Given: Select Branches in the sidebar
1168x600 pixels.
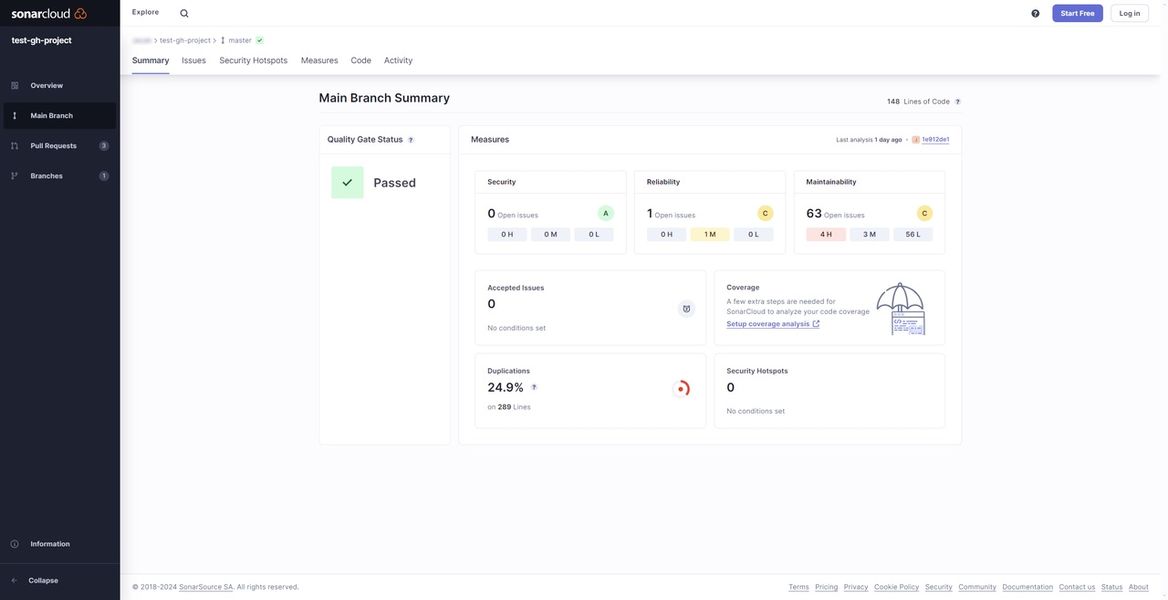Looking at the screenshot, I should click(x=60, y=176).
